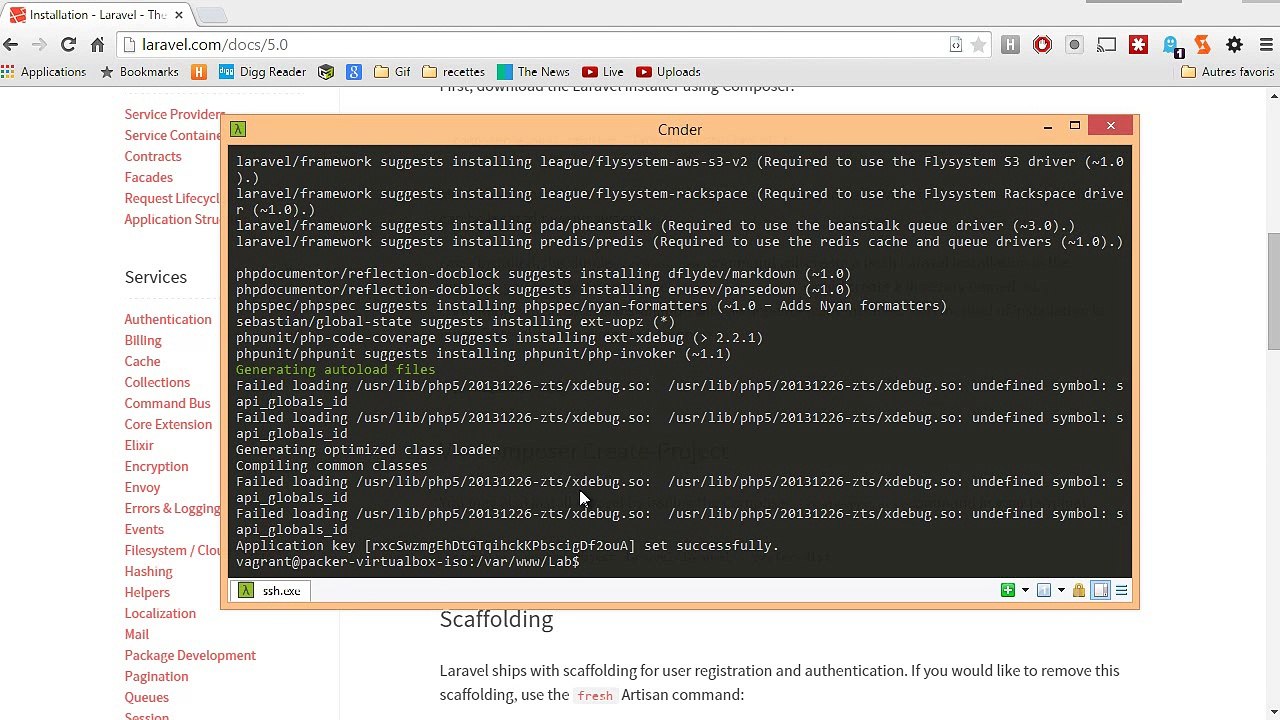
Task: Open the Hashing docs link
Action: (148, 572)
